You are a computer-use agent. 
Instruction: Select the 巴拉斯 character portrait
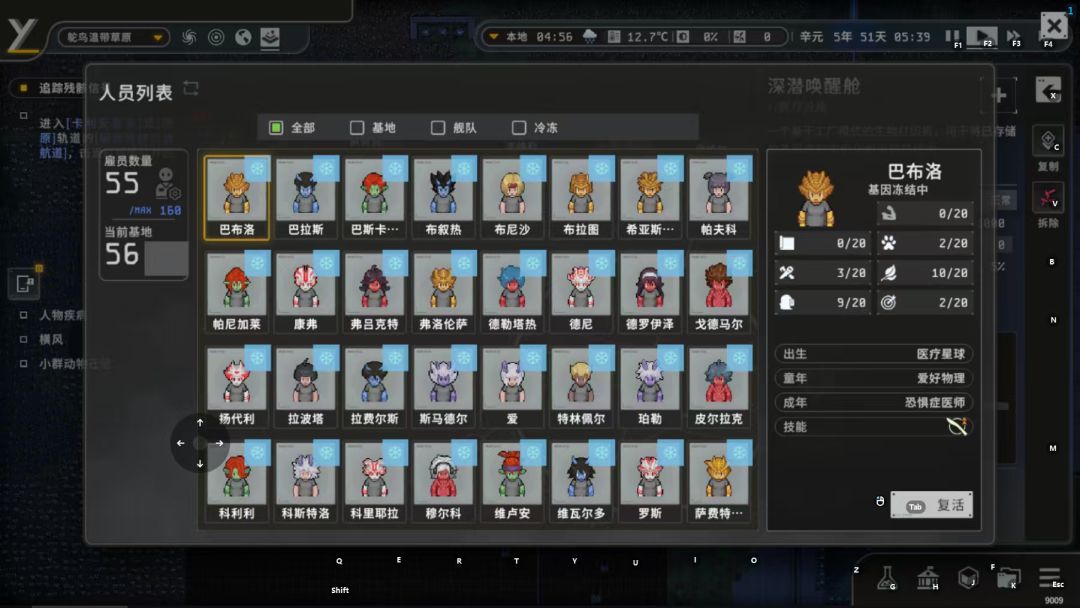(x=306, y=198)
